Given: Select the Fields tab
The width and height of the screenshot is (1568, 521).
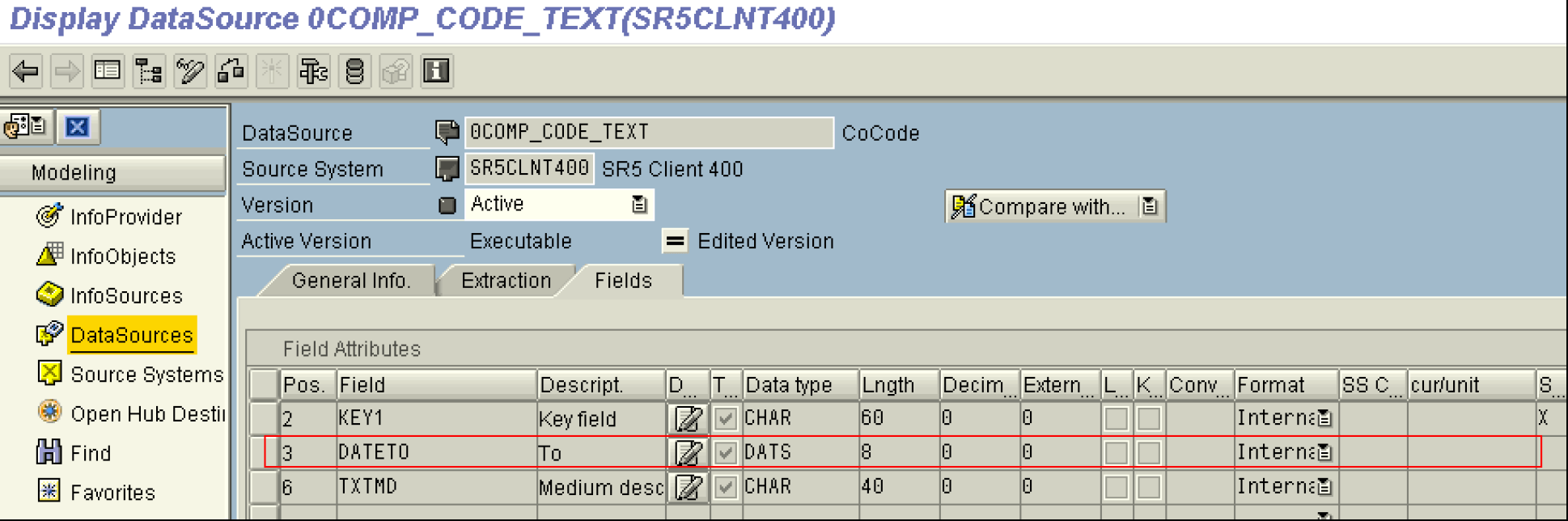Looking at the screenshot, I should point(623,281).
